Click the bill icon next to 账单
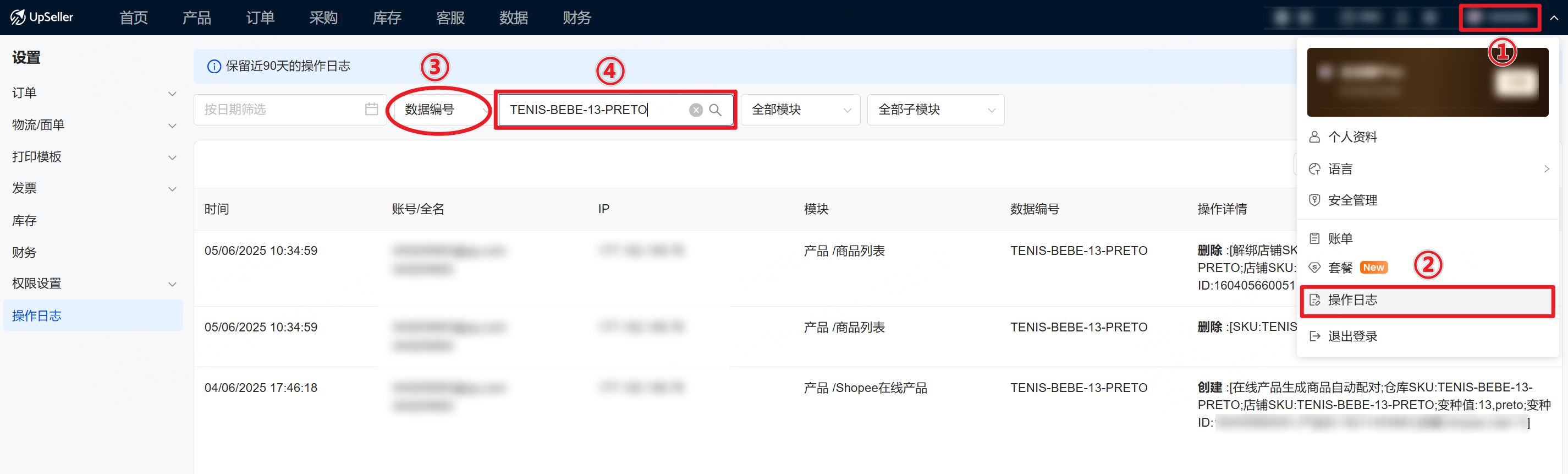Screen dimensions: 1568x474 pyautogui.click(x=1314, y=238)
